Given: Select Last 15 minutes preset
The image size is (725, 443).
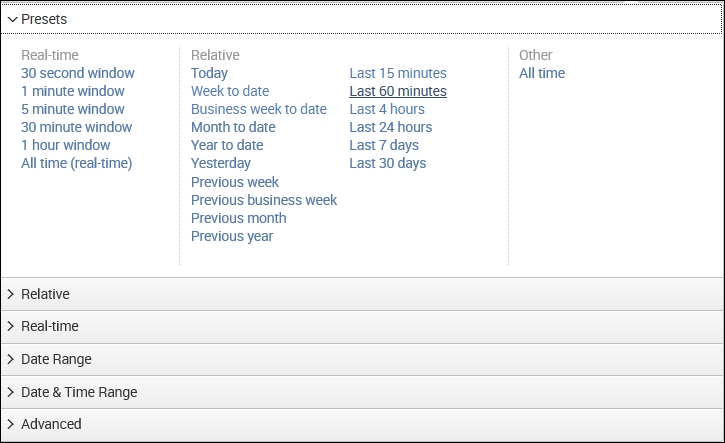Looking at the screenshot, I should (x=398, y=73).
